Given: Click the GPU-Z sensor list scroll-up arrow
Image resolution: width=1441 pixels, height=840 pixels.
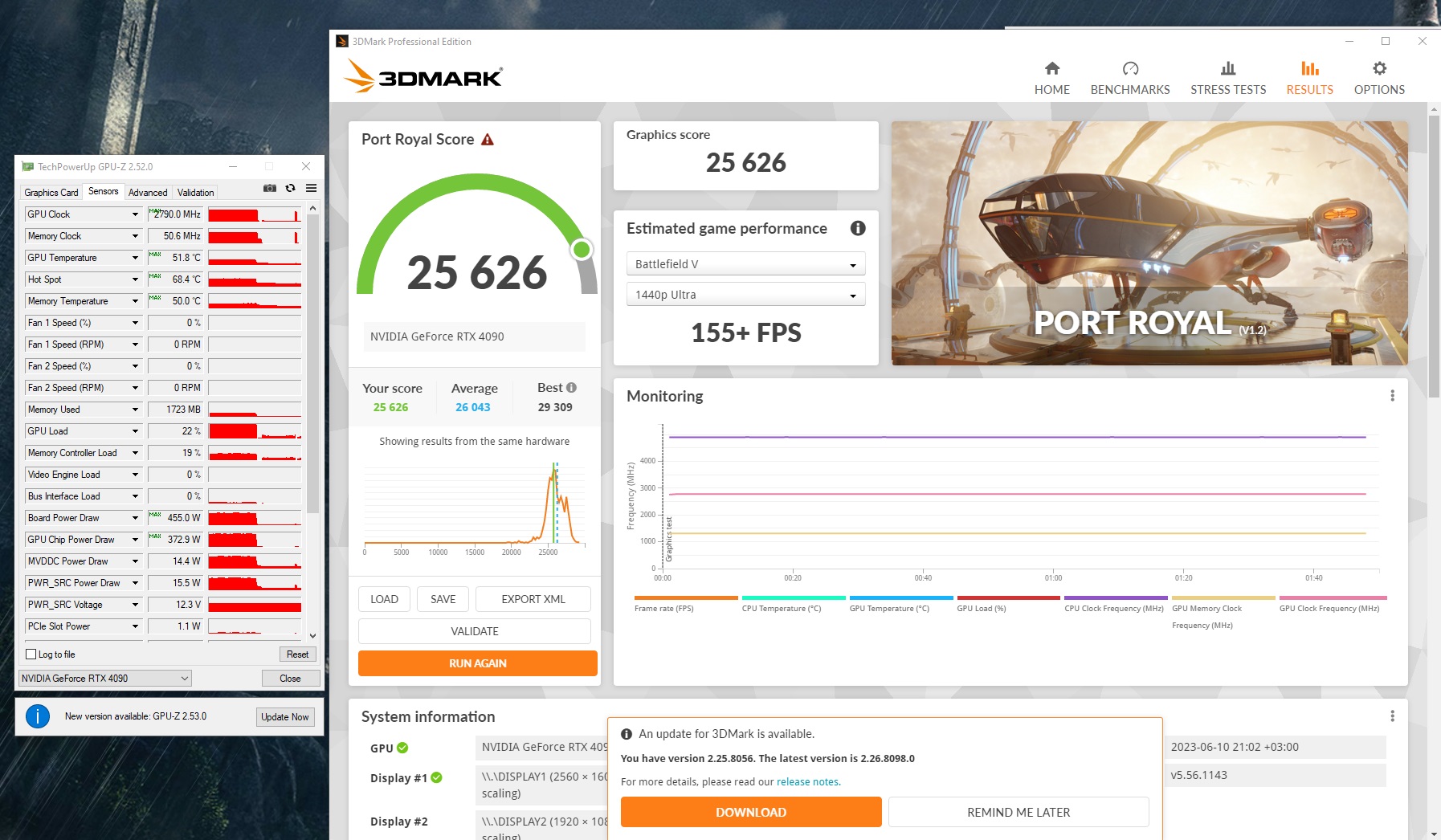Looking at the screenshot, I should coord(313,209).
